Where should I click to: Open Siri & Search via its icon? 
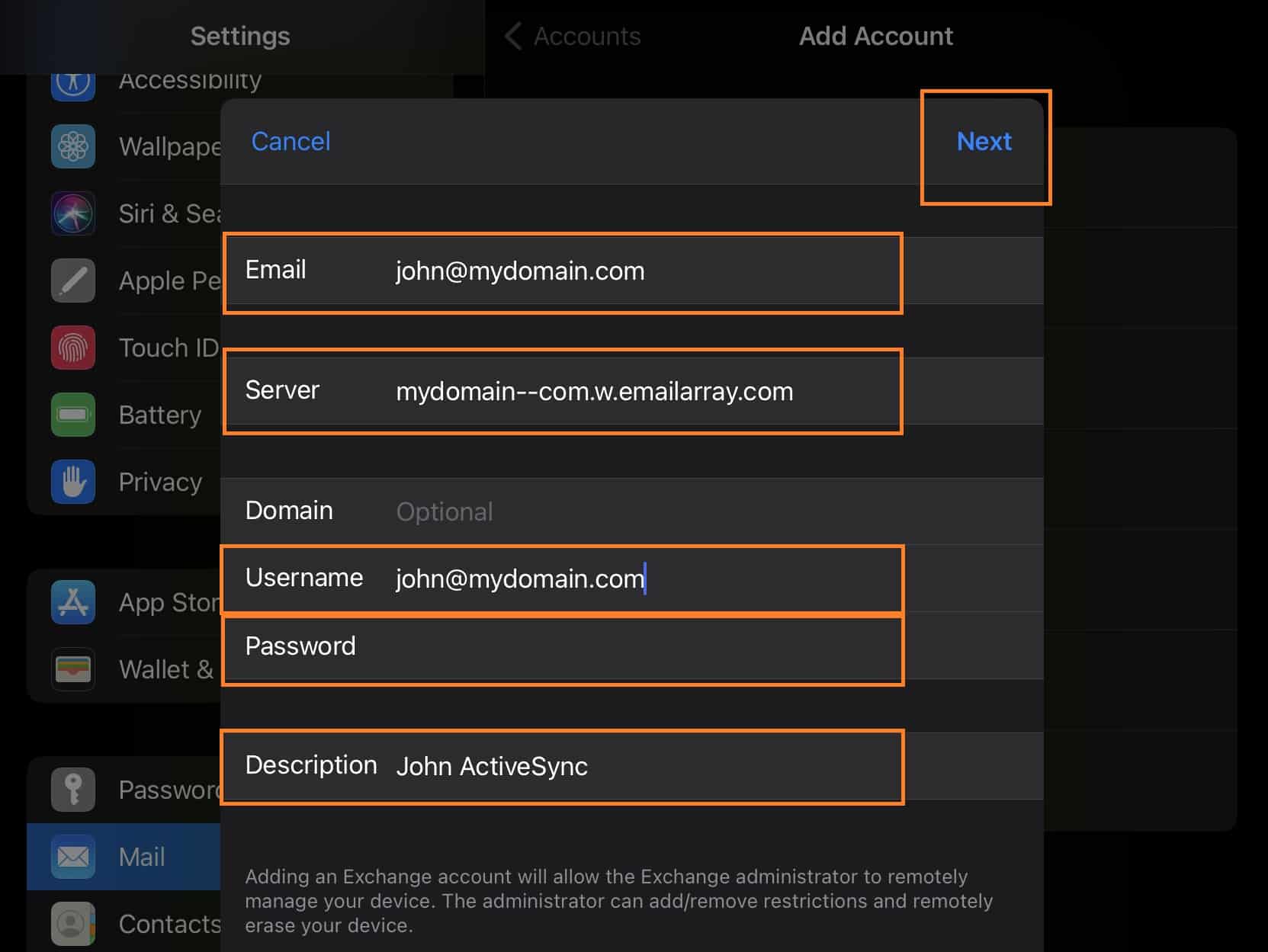point(73,213)
